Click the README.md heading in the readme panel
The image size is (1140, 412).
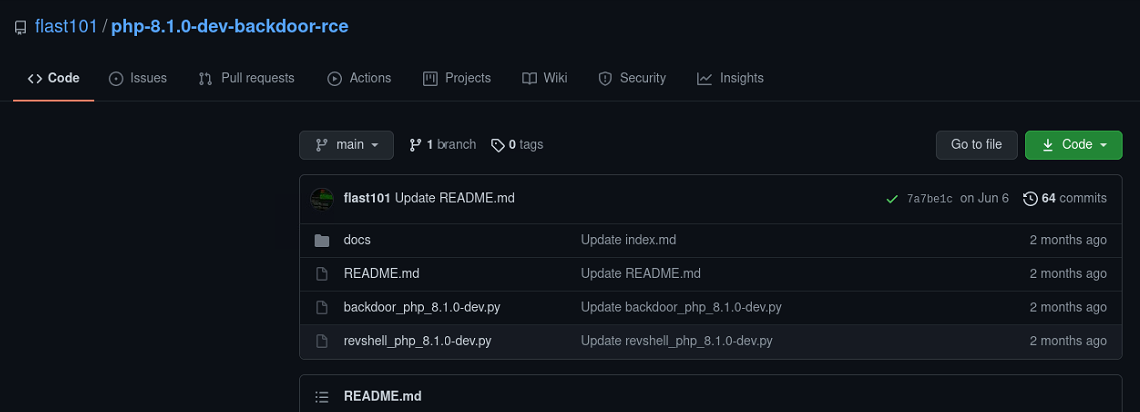382,396
